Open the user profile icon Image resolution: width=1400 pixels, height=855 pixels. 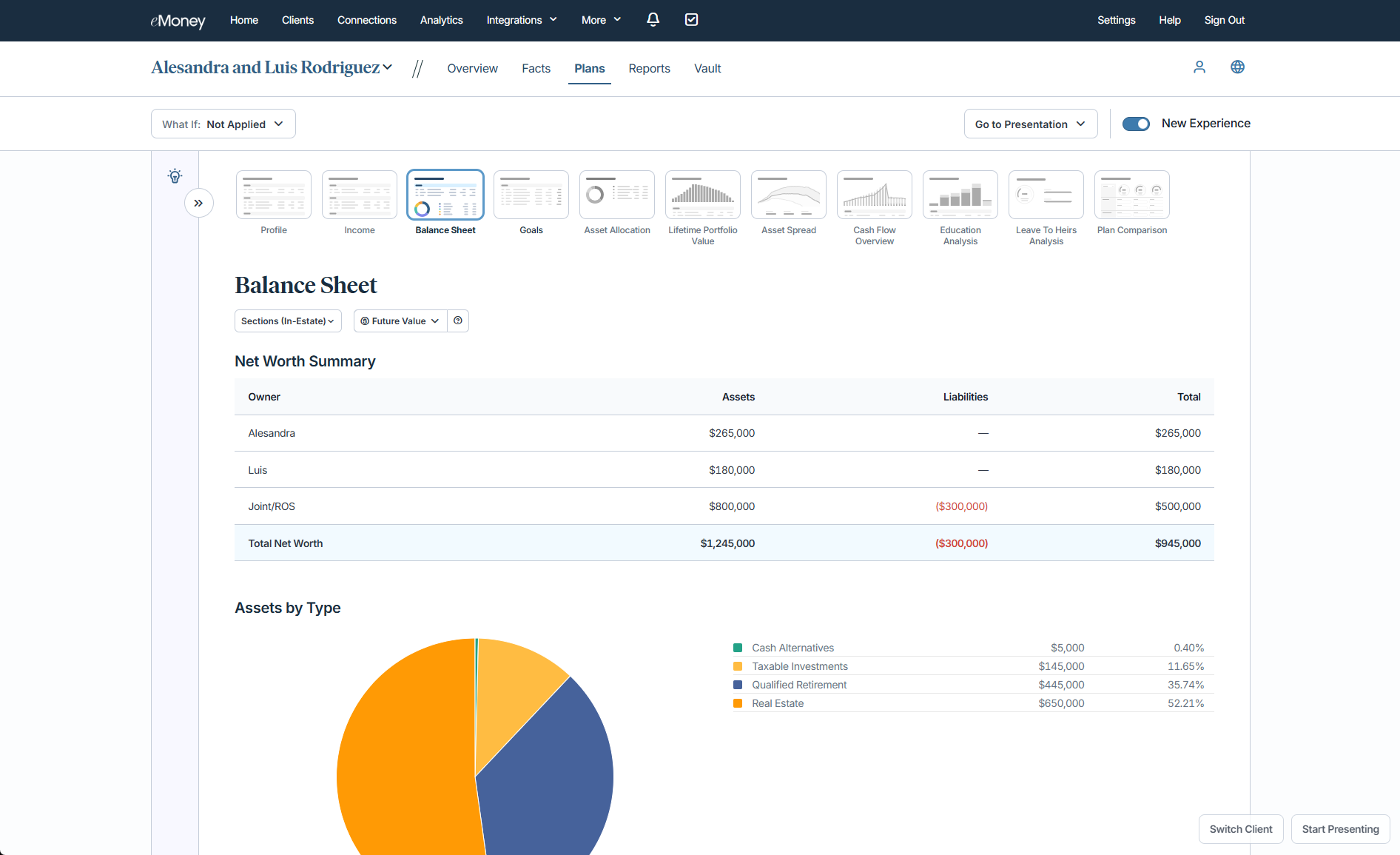(x=1199, y=67)
